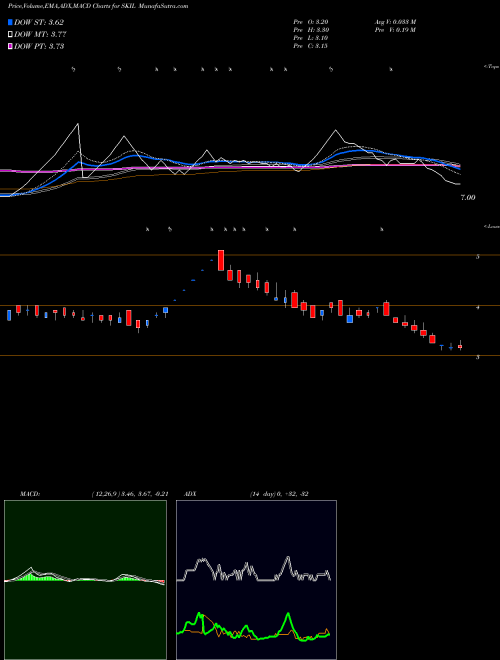
Task: Click the 'MACD:' panel heading
Action: (x=30, y=494)
